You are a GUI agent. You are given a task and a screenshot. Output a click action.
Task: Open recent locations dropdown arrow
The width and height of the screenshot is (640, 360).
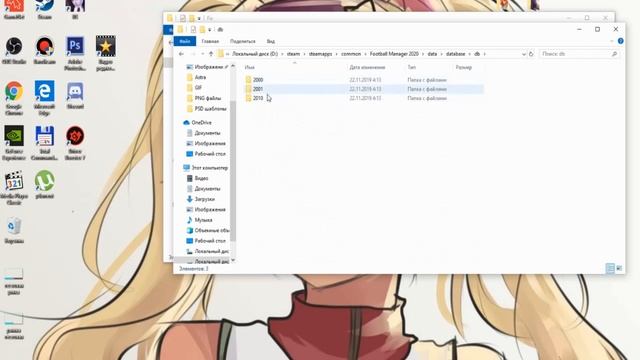click(x=202, y=54)
